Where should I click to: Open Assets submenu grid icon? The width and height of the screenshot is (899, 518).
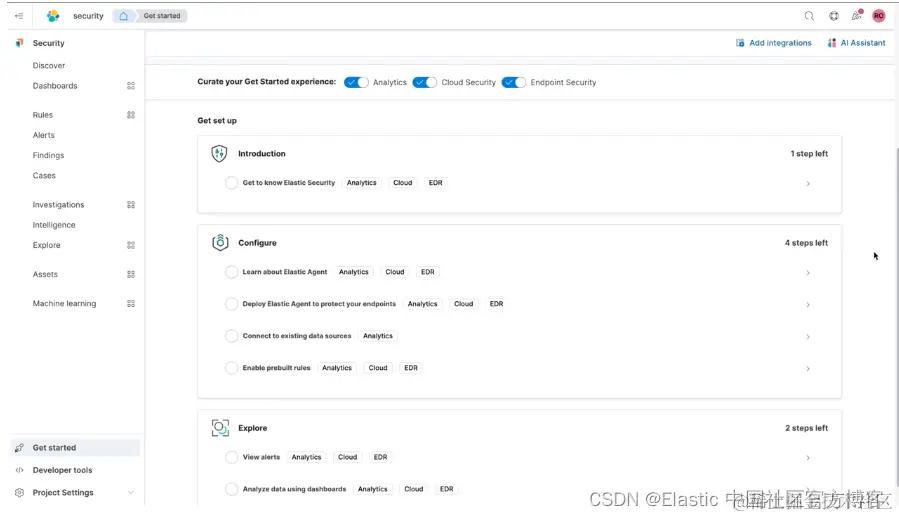click(x=131, y=275)
